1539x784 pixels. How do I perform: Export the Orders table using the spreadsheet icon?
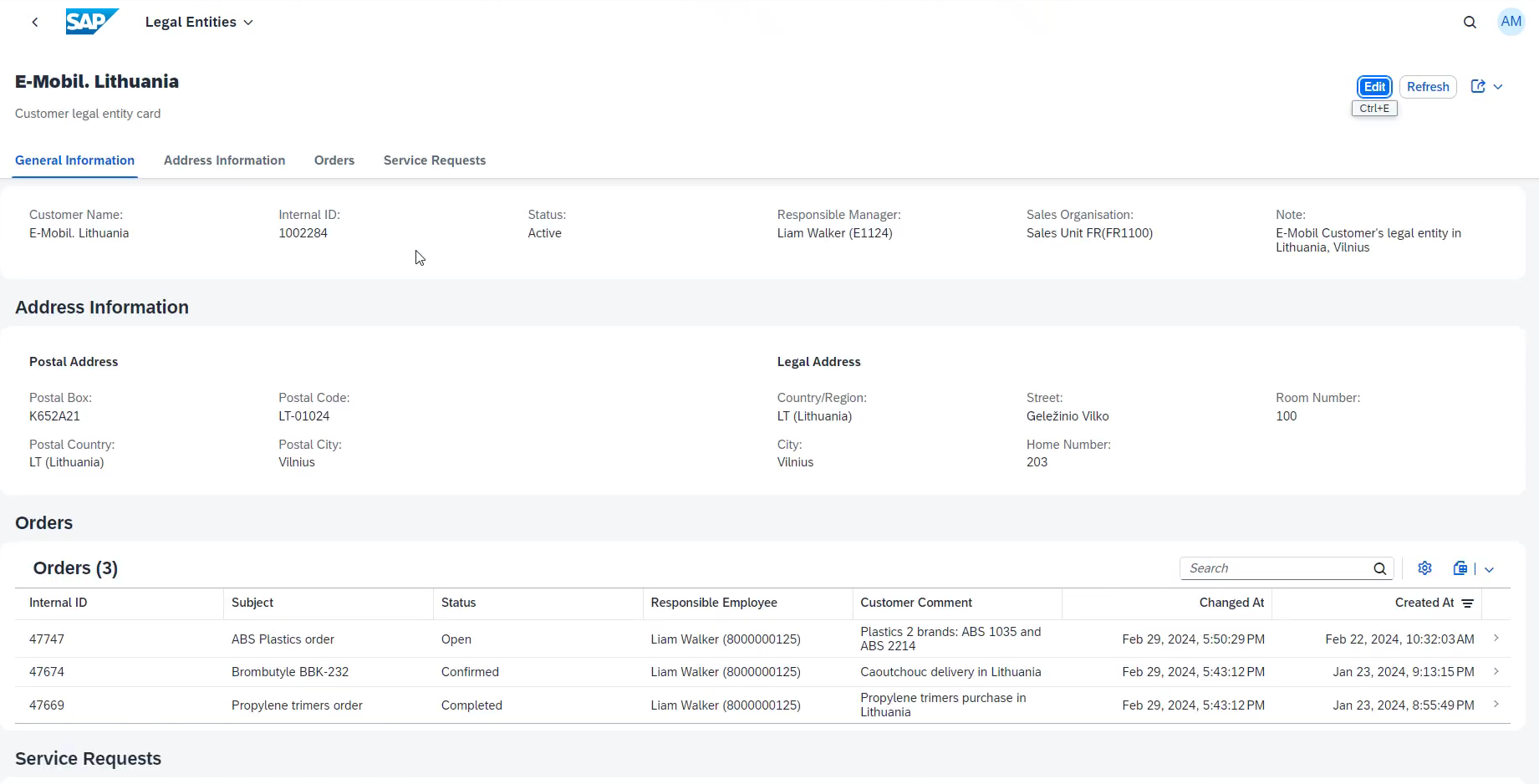(x=1460, y=568)
